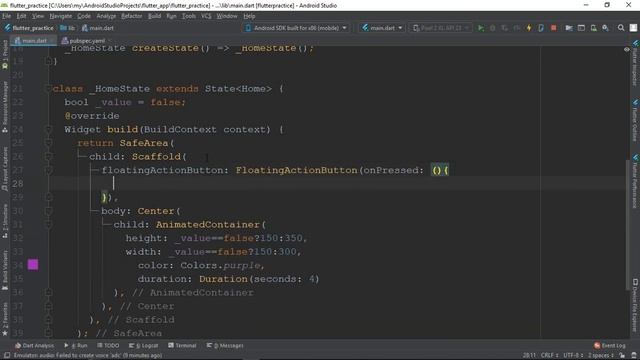Open Layout Captures tool window
Viewport: 640px width, 360px height.
click(5, 169)
